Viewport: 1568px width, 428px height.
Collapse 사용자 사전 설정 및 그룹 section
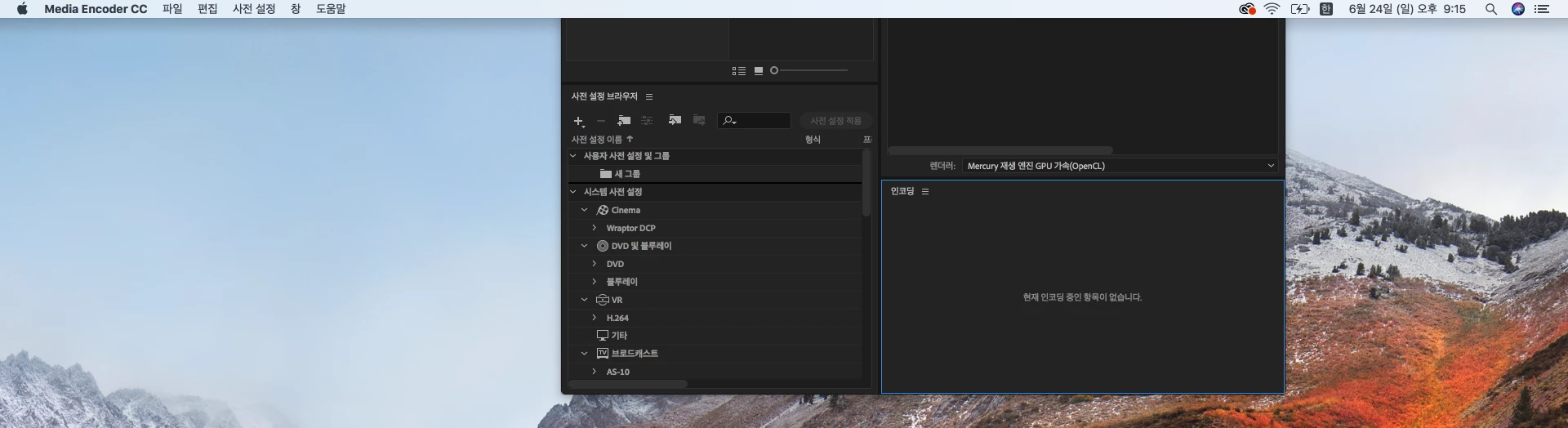pyautogui.click(x=573, y=155)
